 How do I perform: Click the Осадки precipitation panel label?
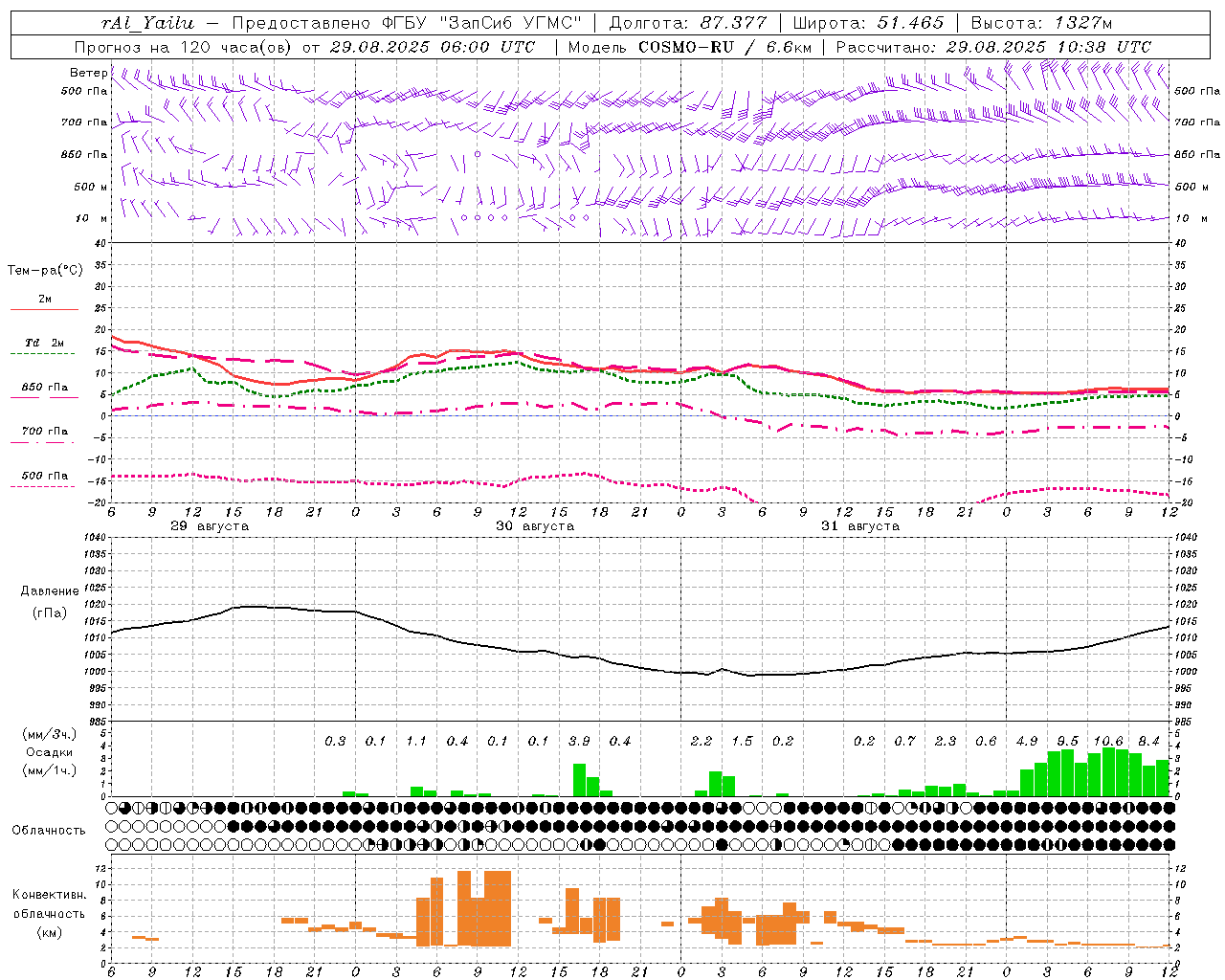pos(49,752)
